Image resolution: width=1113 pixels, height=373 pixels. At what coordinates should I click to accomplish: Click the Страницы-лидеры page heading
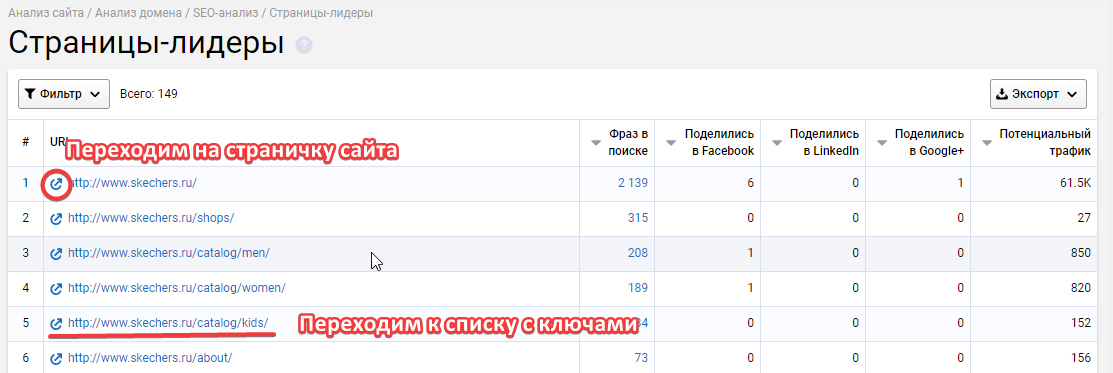146,43
